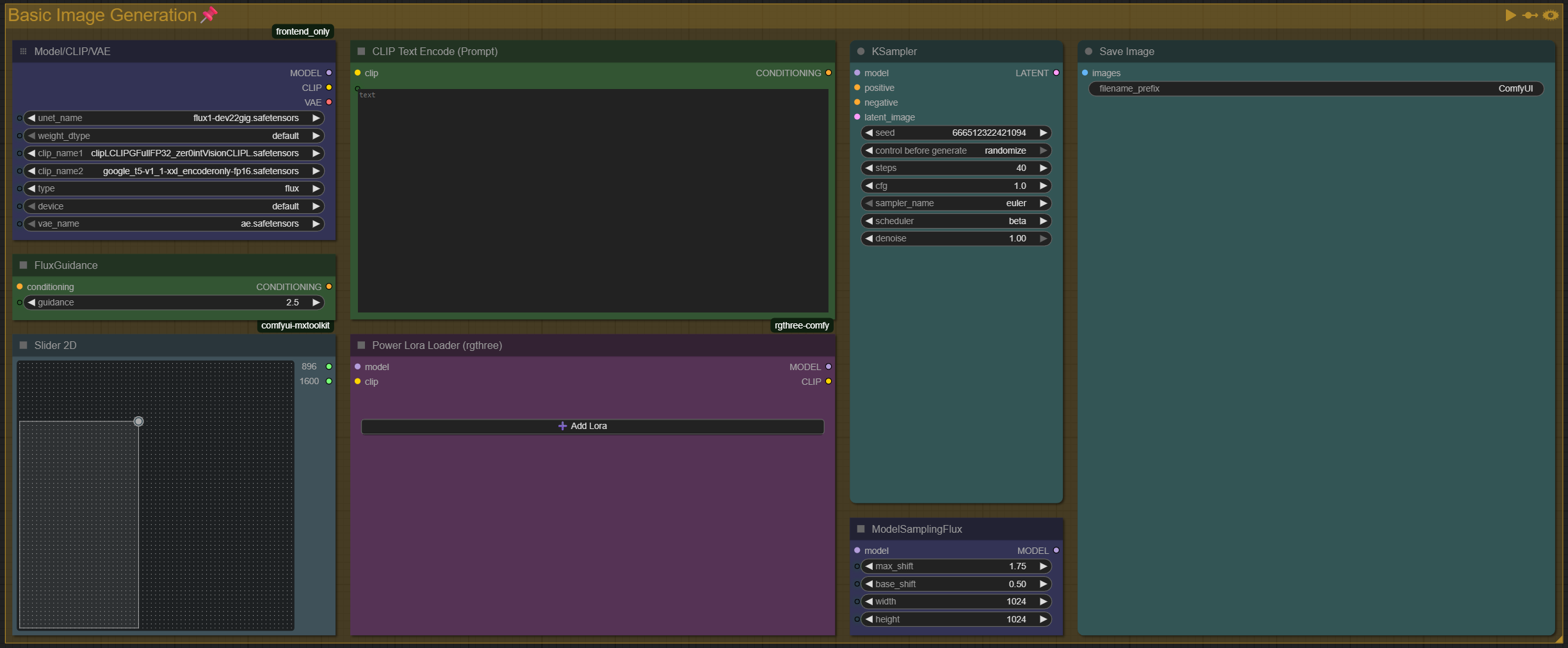Increase guidance with the right arrow
Screen dimensions: 1568x648
click(x=316, y=302)
